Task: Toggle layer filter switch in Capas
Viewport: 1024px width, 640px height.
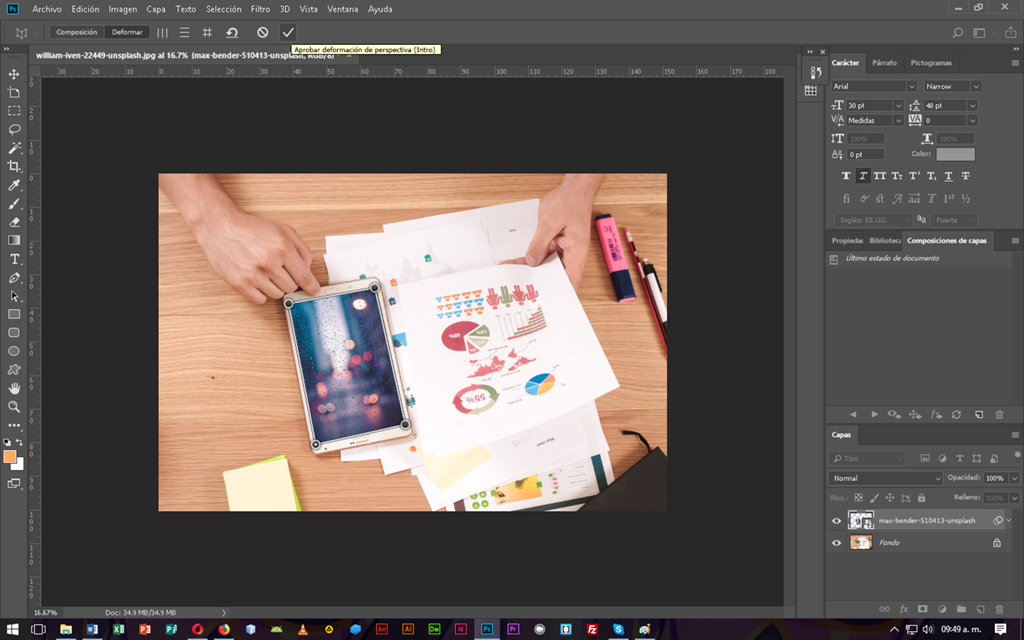Action: click(1017, 455)
